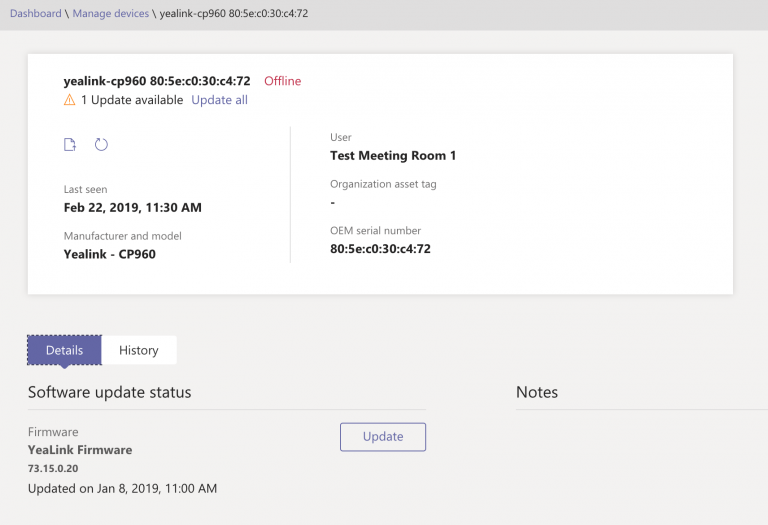The image size is (768, 525).
Task: Select the device name heading text
Action: pos(157,81)
